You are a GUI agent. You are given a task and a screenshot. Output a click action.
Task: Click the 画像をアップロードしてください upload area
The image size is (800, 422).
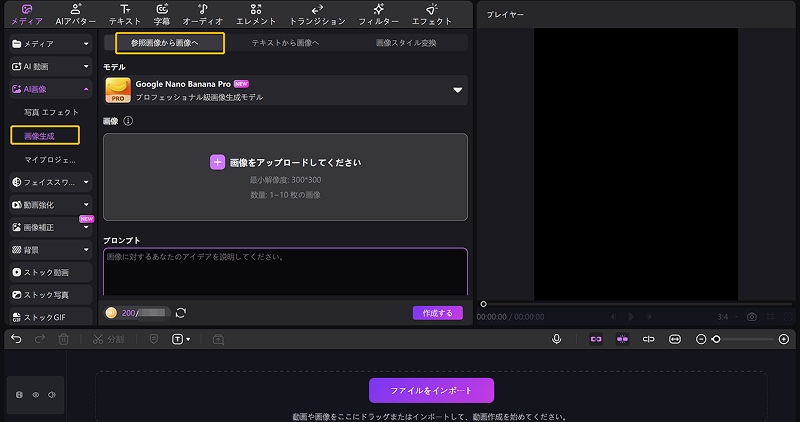[285, 177]
